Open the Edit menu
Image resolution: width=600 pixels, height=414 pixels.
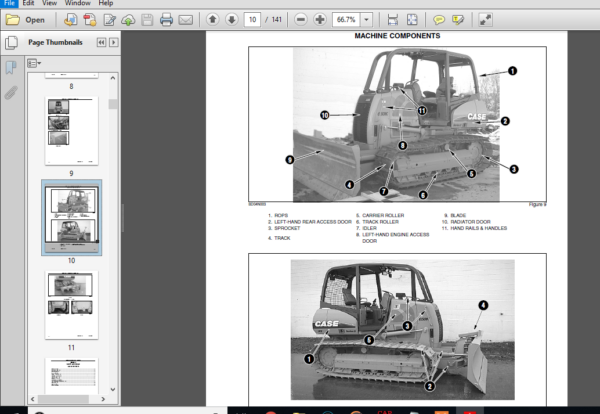point(28,3)
